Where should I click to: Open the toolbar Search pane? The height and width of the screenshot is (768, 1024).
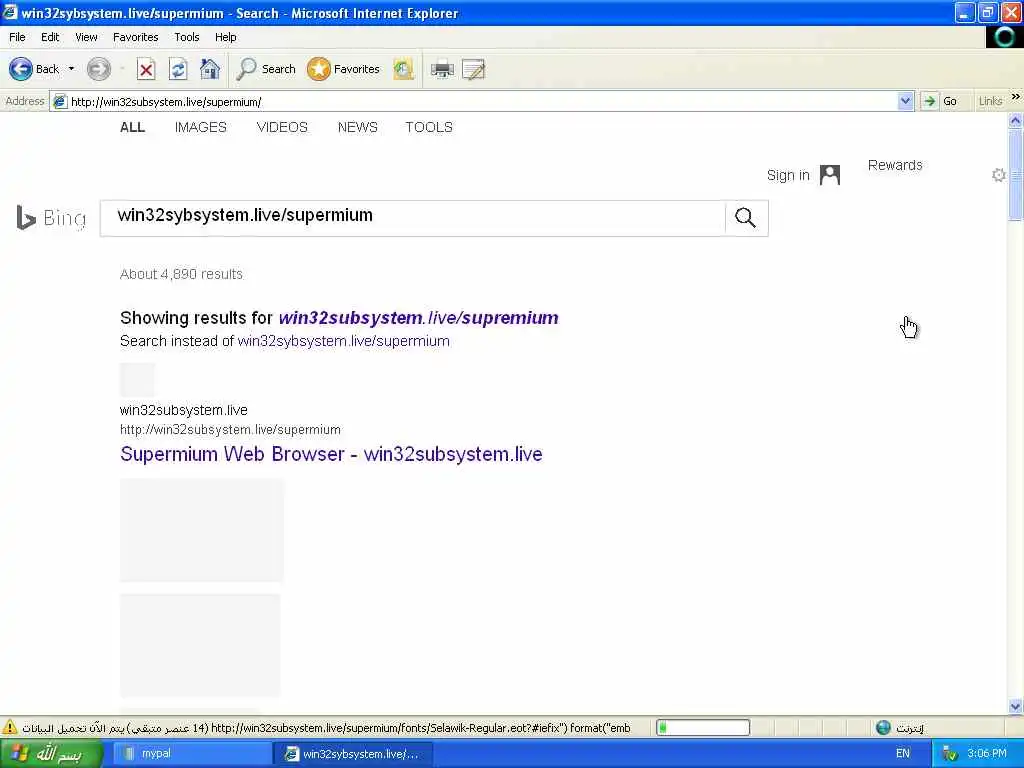pyautogui.click(x=266, y=69)
